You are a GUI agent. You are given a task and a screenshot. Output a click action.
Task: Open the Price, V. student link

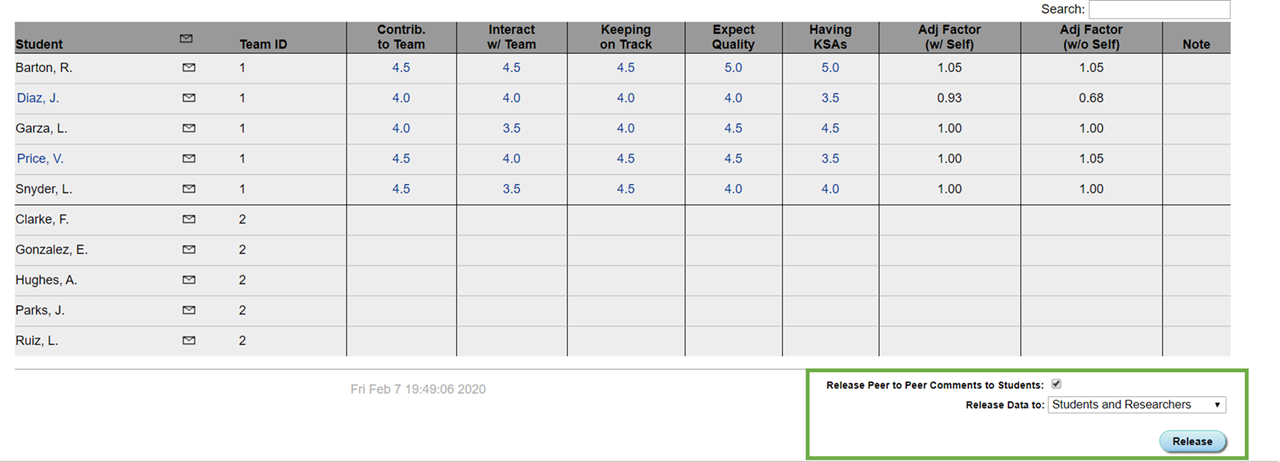[40, 158]
